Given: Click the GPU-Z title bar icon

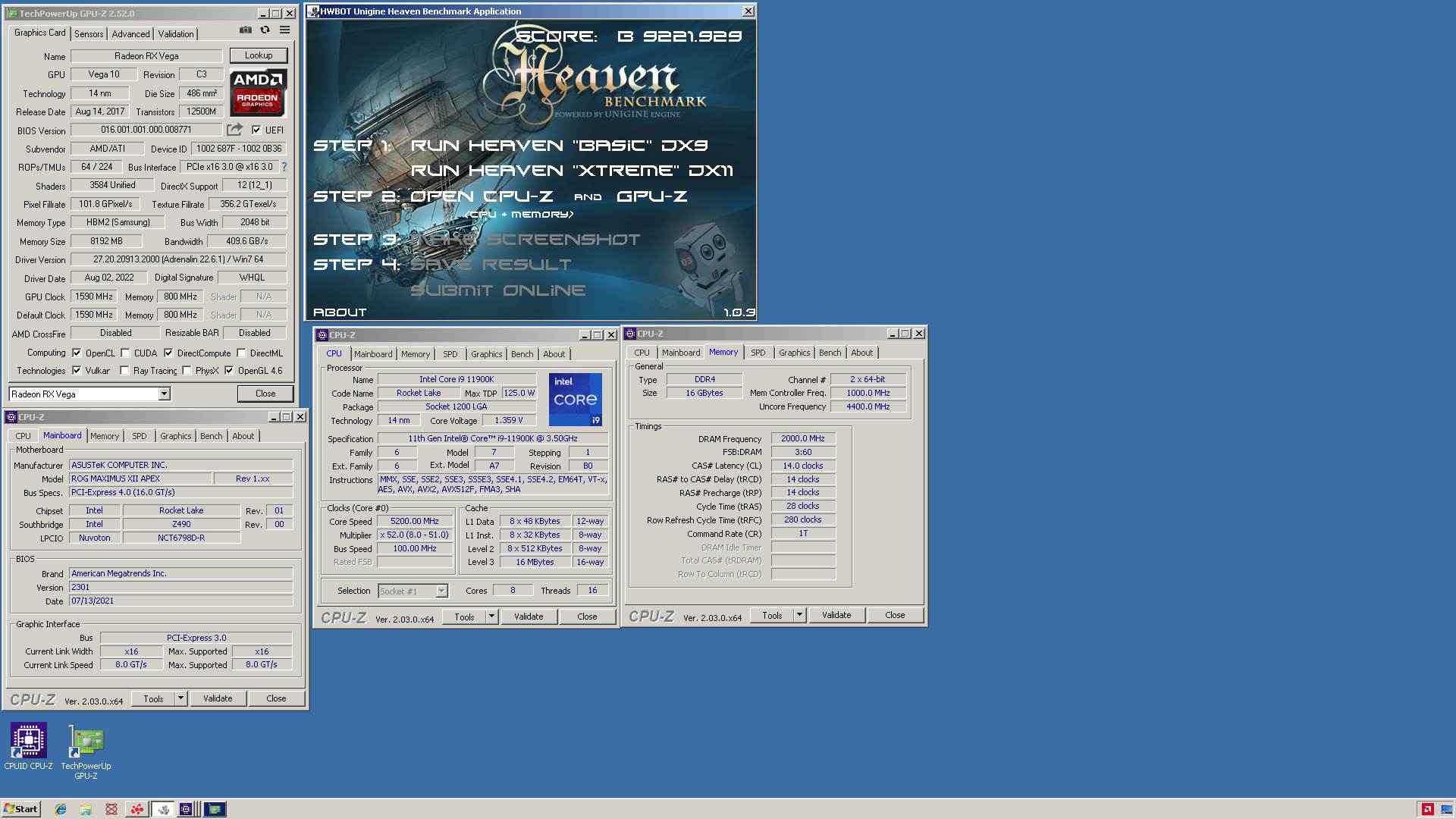Looking at the screenshot, I should coord(13,14).
